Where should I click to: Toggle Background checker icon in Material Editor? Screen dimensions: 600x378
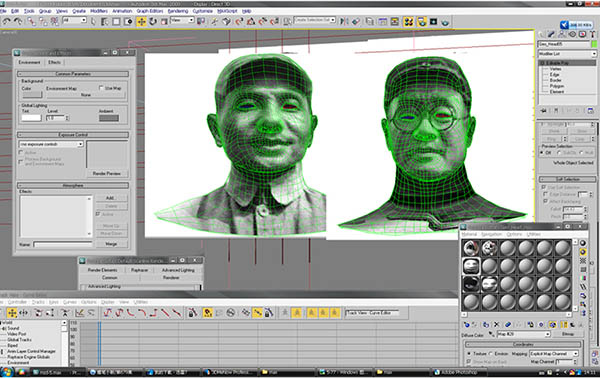click(582, 261)
